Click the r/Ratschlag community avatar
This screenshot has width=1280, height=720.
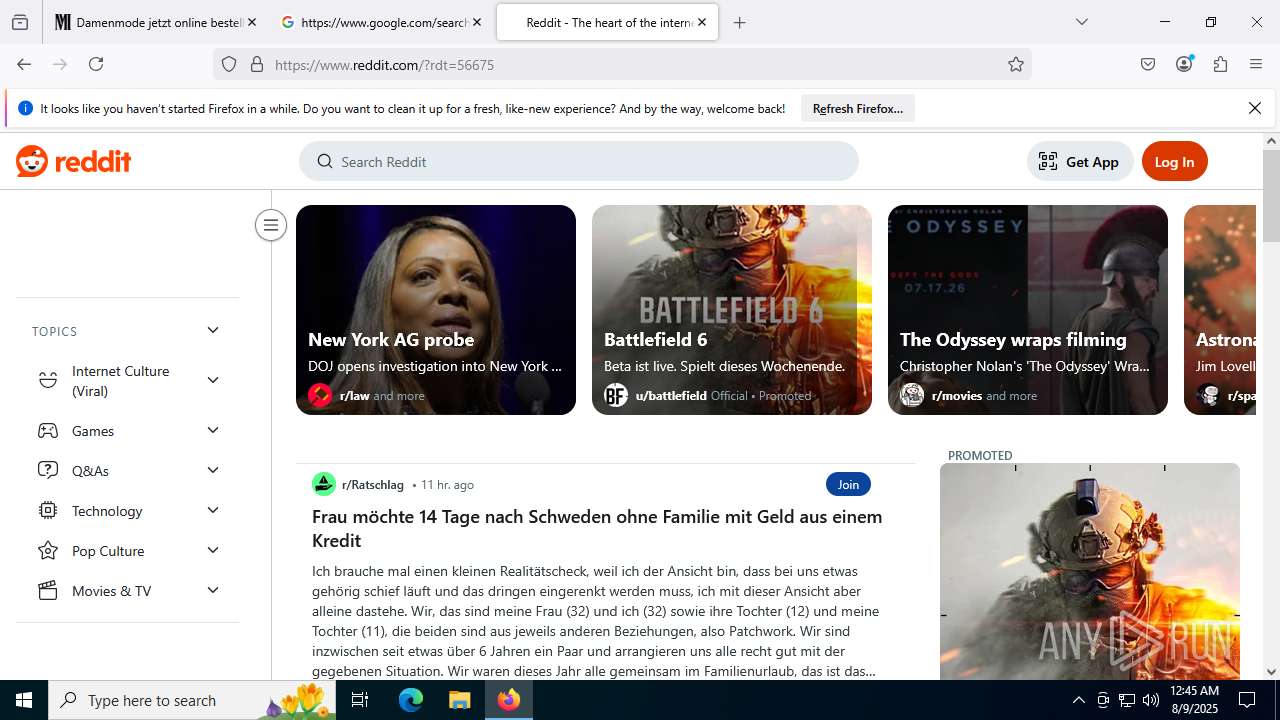pyautogui.click(x=324, y=484)
